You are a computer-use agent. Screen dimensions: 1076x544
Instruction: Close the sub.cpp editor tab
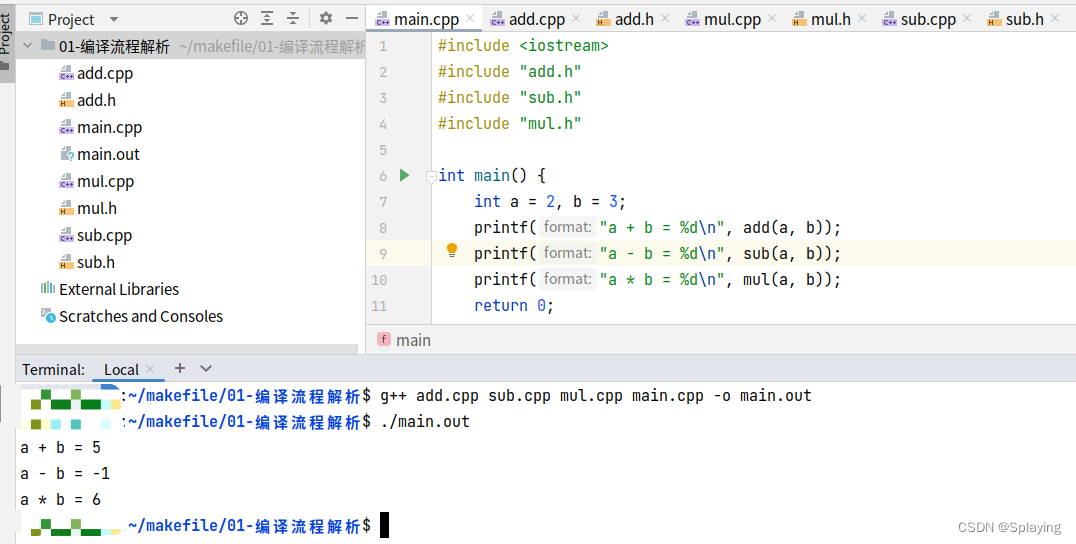967,19
